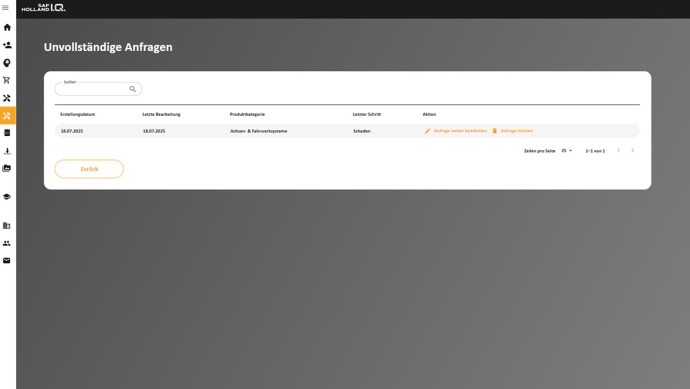Open the document book sidebar icon
Screen dimensions: 690x389
7,133
